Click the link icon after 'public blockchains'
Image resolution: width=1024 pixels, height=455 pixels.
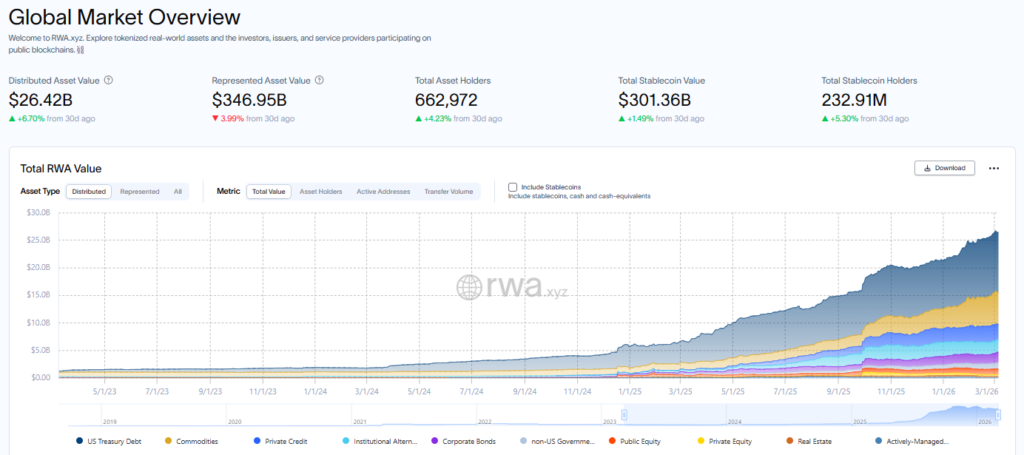pyautogui.click(x=80, y=49)
